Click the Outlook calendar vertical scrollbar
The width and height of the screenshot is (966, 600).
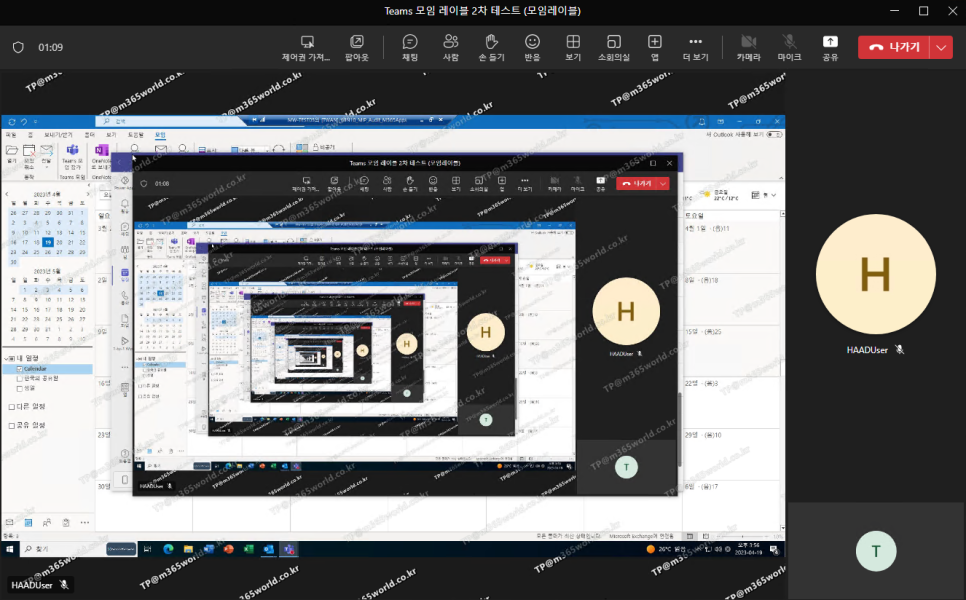pos(782,370)
